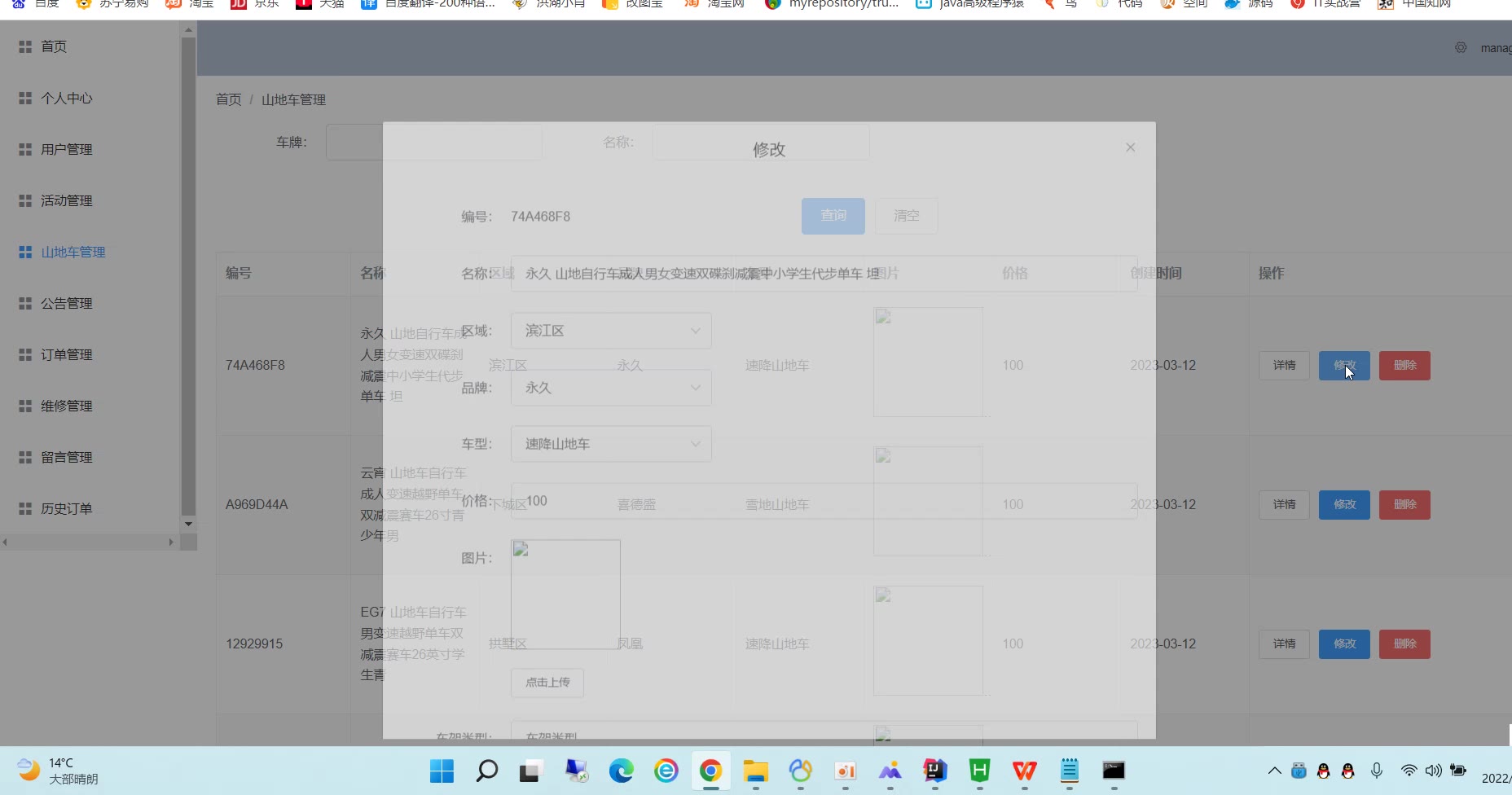This screenshot has width=1512, height=795.
Task: Open 个人中心 in the sidebar
Action: point(67,98)
